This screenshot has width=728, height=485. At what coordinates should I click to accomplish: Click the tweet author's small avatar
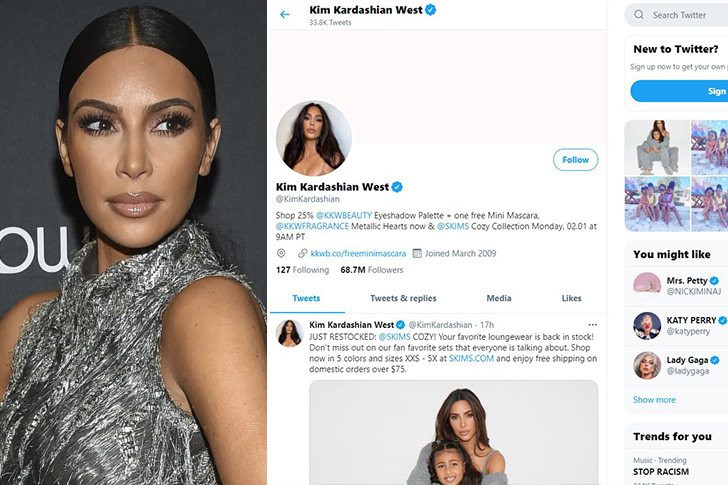click(289, 333)
